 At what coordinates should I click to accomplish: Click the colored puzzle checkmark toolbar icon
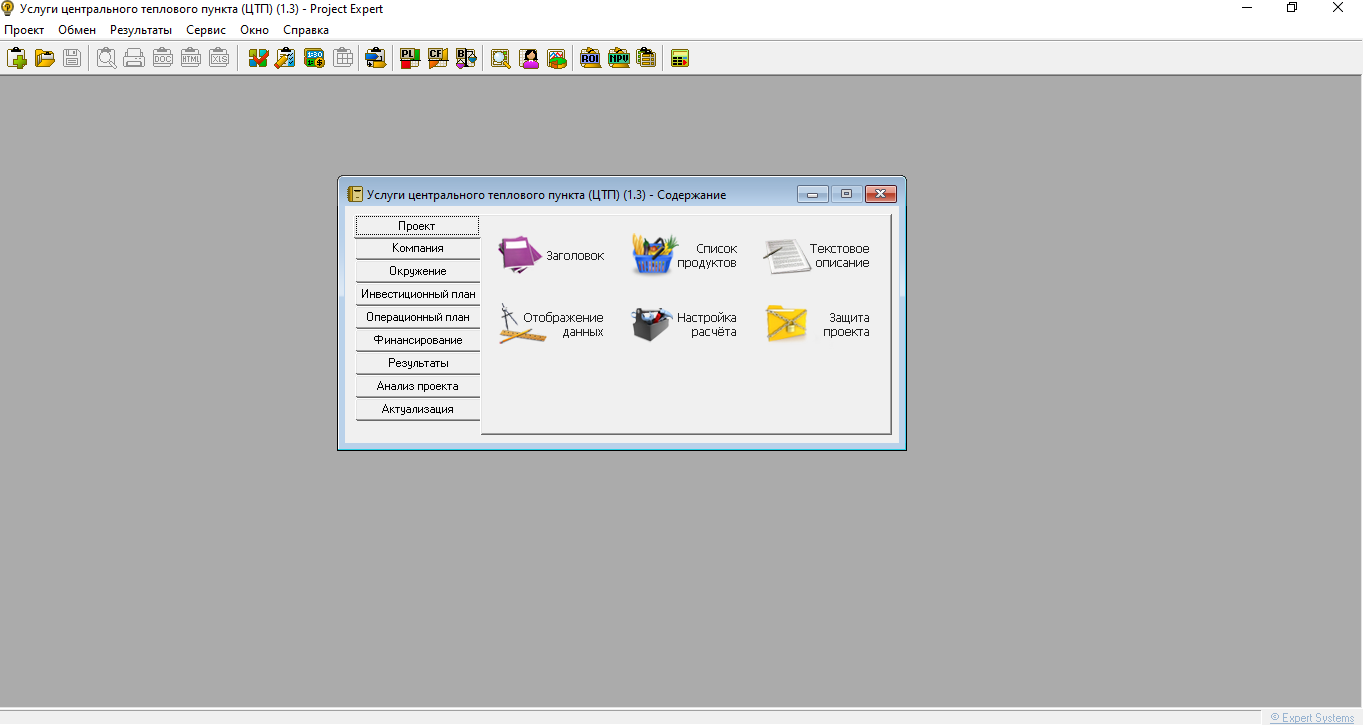(x=258, y=58)
